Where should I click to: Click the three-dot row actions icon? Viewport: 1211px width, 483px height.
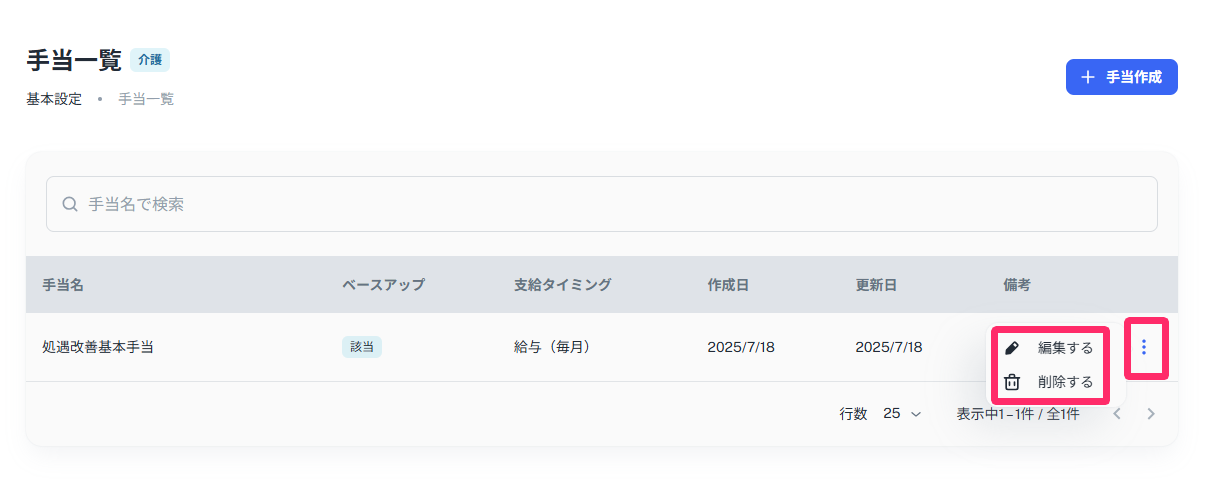1144,347
